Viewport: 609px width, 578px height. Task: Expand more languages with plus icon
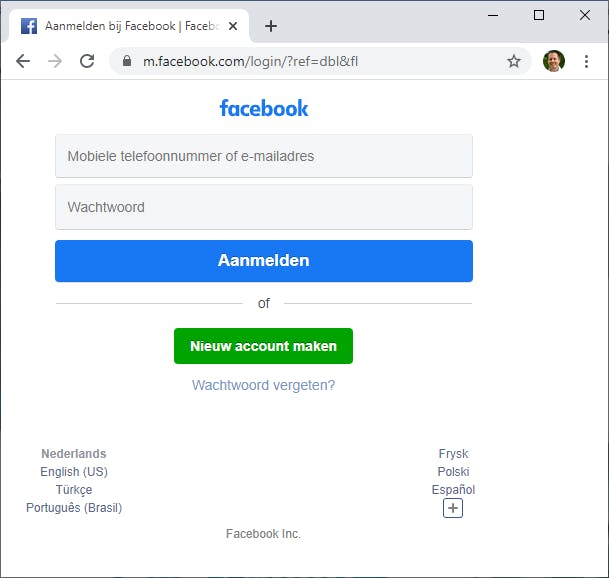coord(453,508)
